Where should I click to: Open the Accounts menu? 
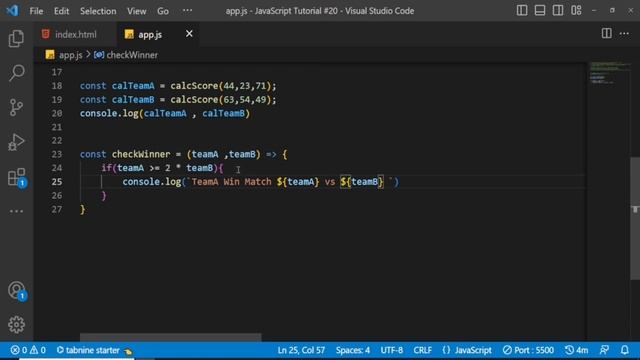[17, 291]
